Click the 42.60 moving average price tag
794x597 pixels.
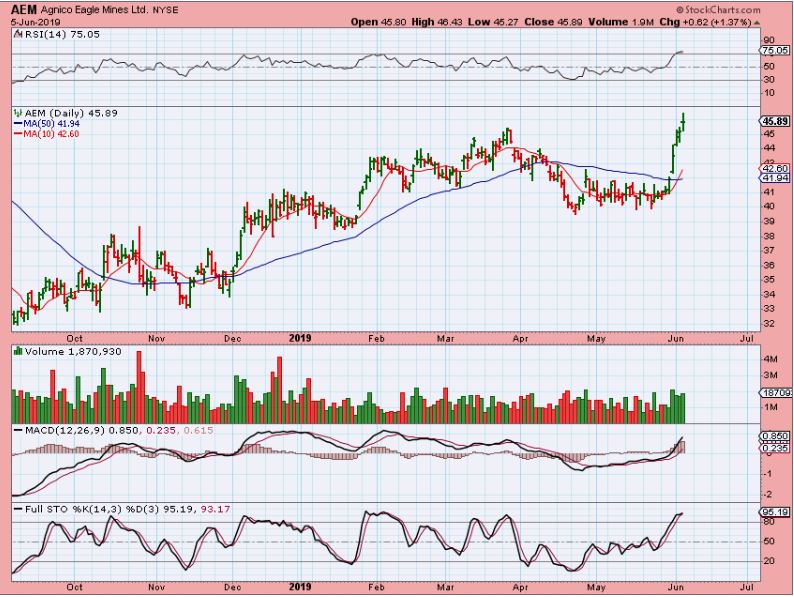(x=775, y=168)
